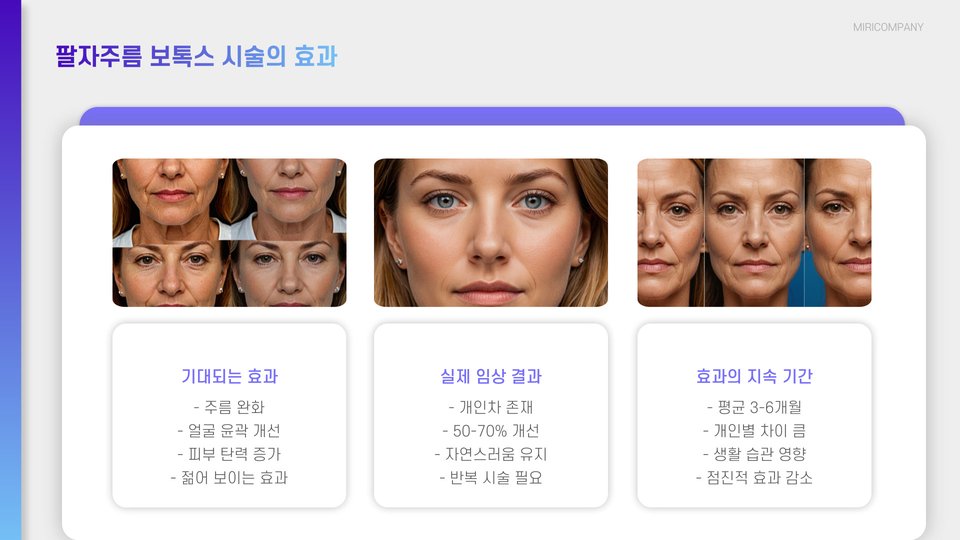Click the text line 젊어 보이는 효과
The height and width of the screenshot is (540, 960).
tap(229, 477)
